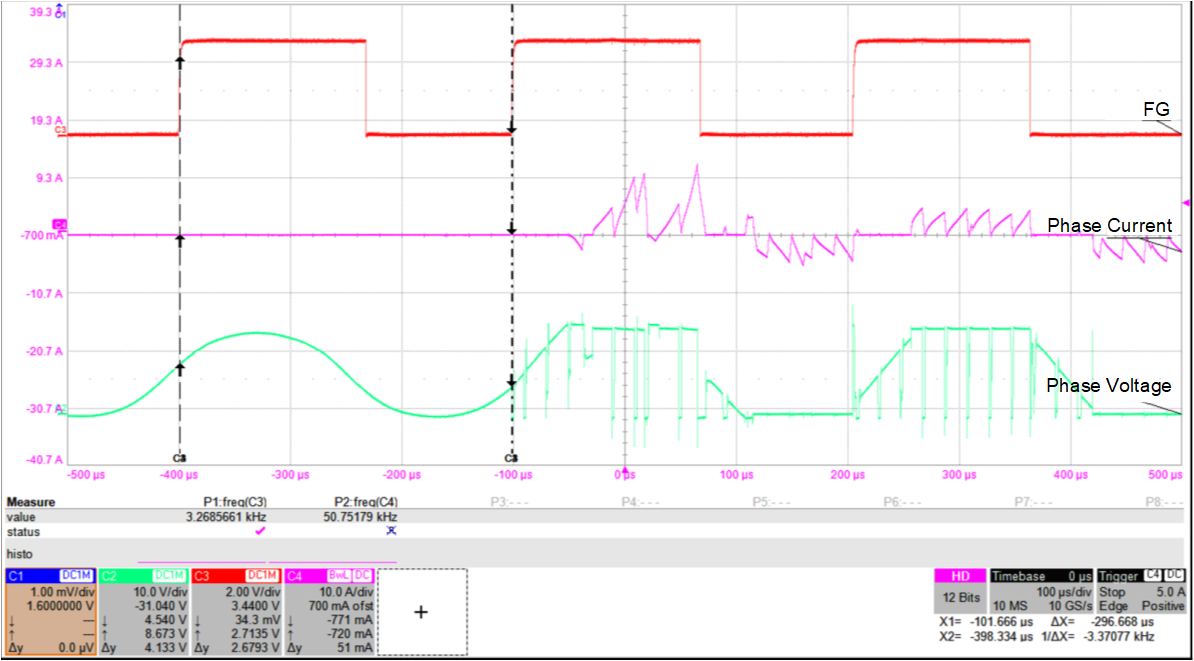
Task: Select the right cursor marker at -100 µs
Action: [x=511, y=457]
